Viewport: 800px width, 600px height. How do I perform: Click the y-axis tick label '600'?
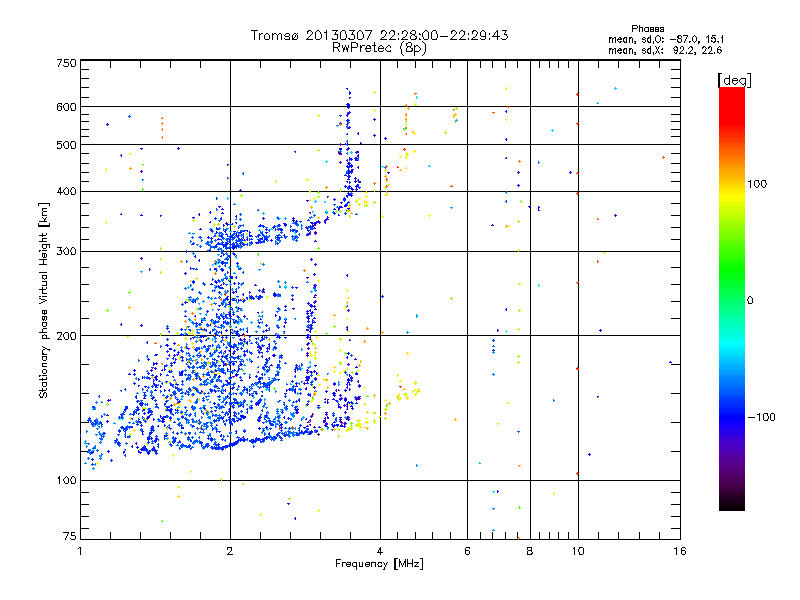coord(66,107)
